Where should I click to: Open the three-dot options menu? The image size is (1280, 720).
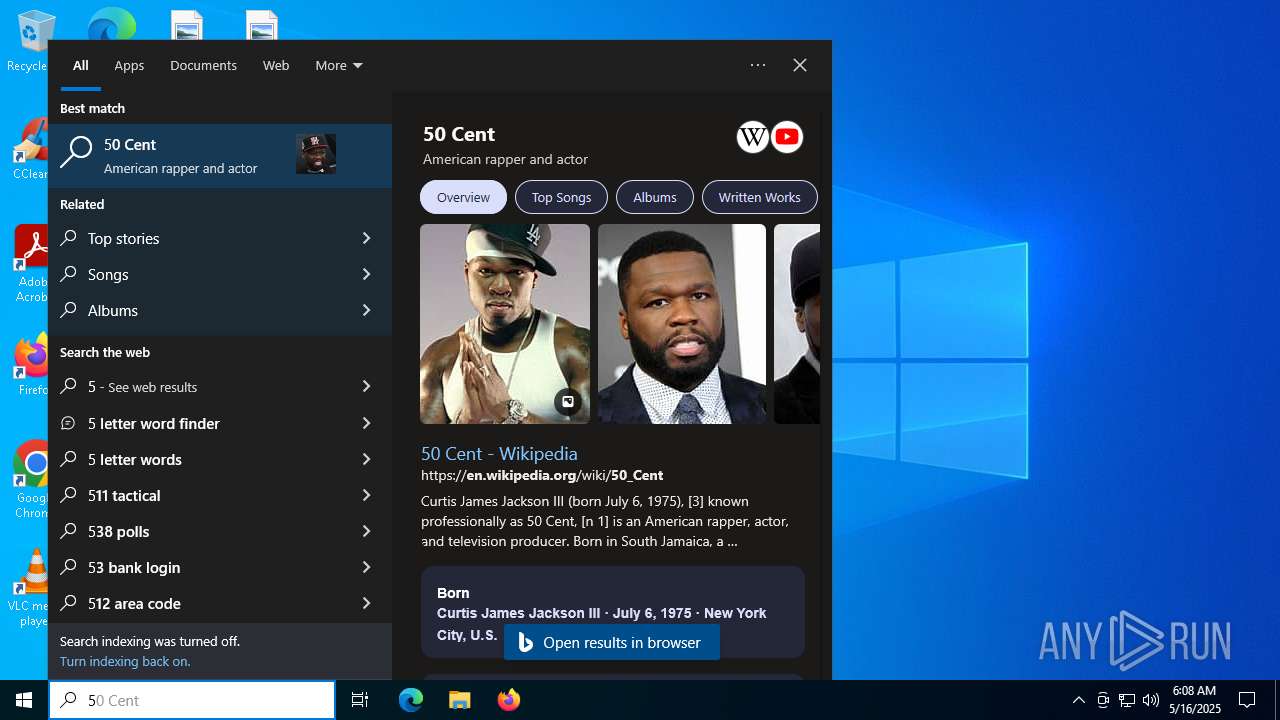point(758,65)
